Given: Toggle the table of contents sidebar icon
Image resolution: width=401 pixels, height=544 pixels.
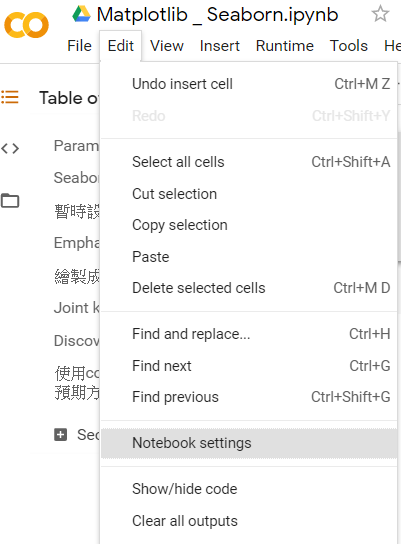Looking at the screenshot, I should [10, 97].
